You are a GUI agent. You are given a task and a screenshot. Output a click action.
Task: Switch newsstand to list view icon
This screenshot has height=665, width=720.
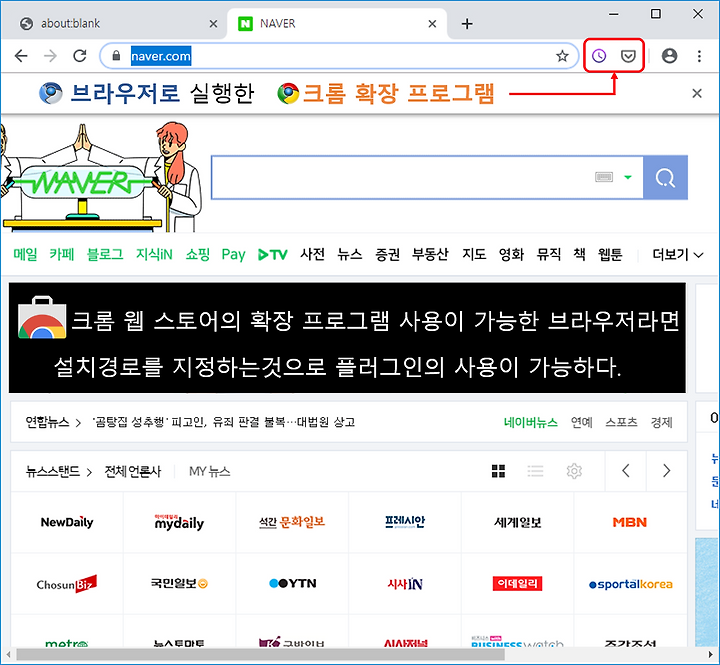(x=535, y=471)
